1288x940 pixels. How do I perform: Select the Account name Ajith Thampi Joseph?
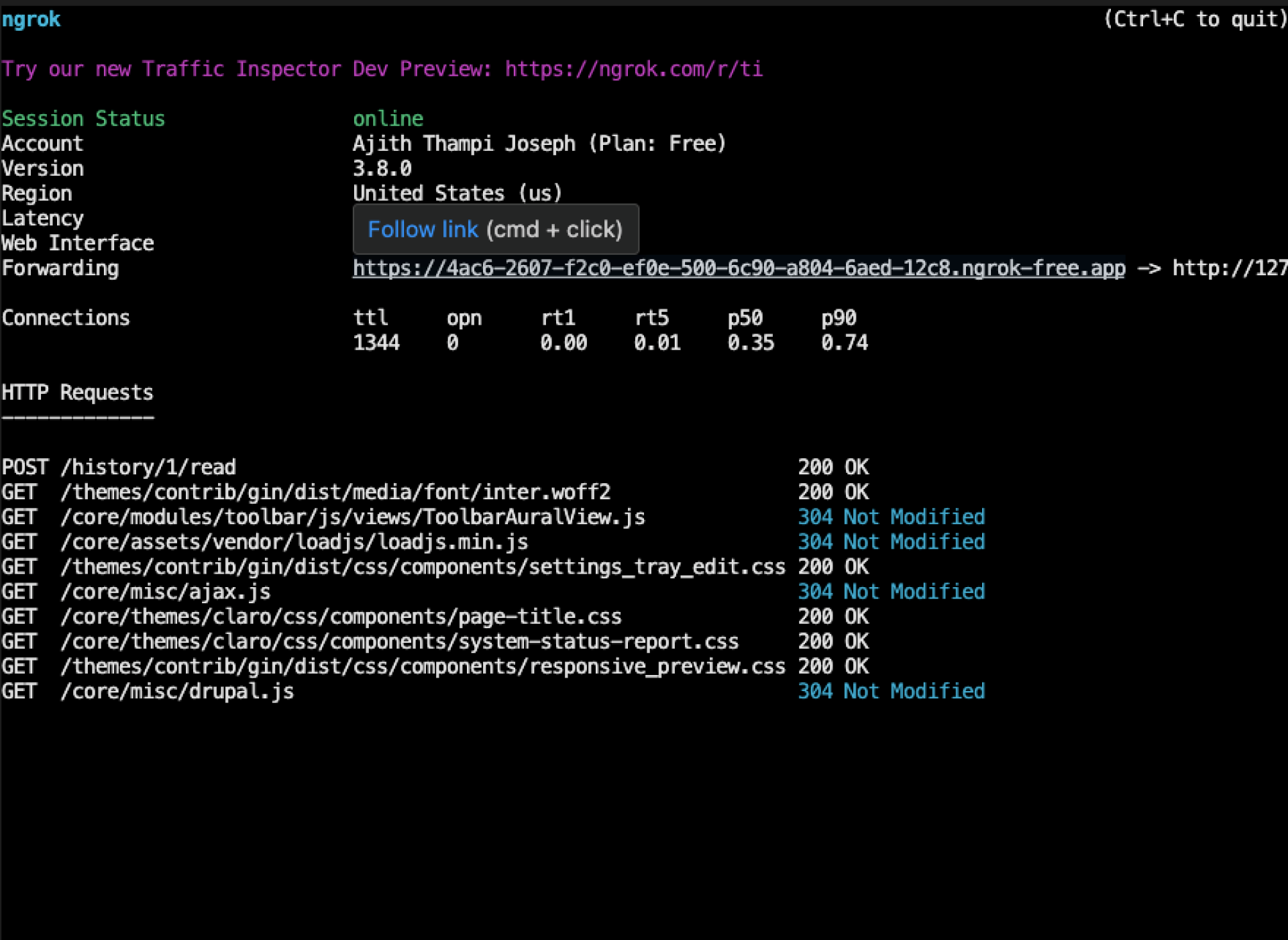(464, 143)
